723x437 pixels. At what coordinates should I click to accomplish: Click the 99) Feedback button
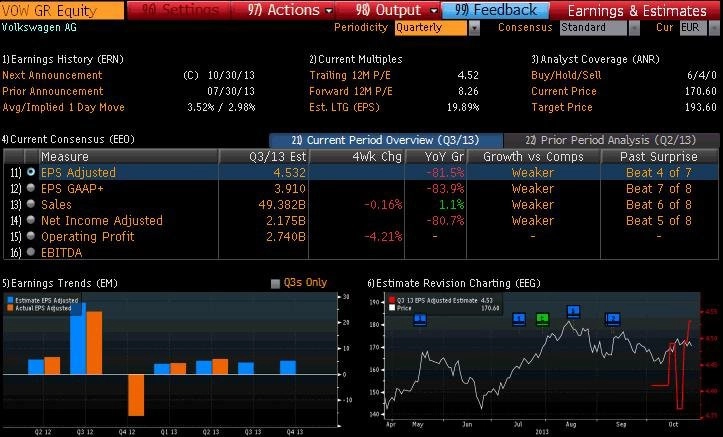pyautogui.click(x=495, y=10)
